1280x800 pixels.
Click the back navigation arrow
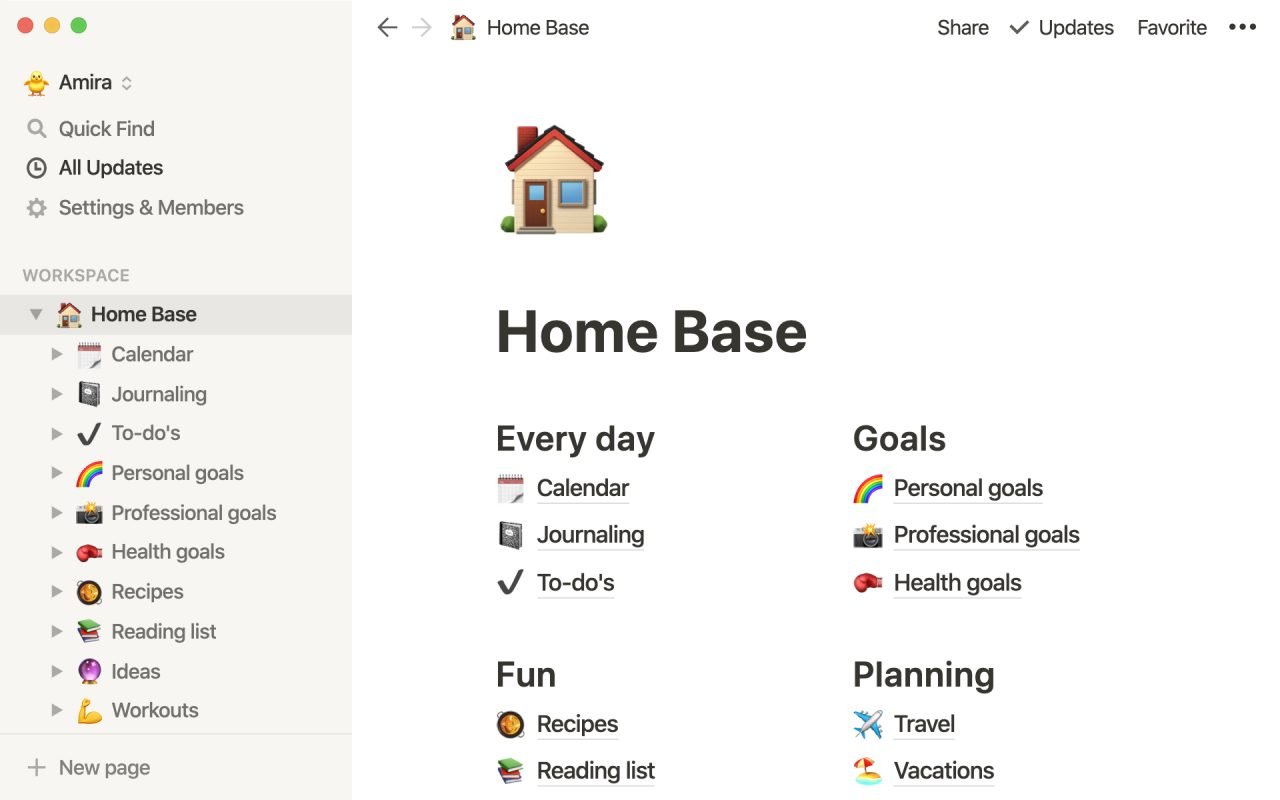(387, 28)
